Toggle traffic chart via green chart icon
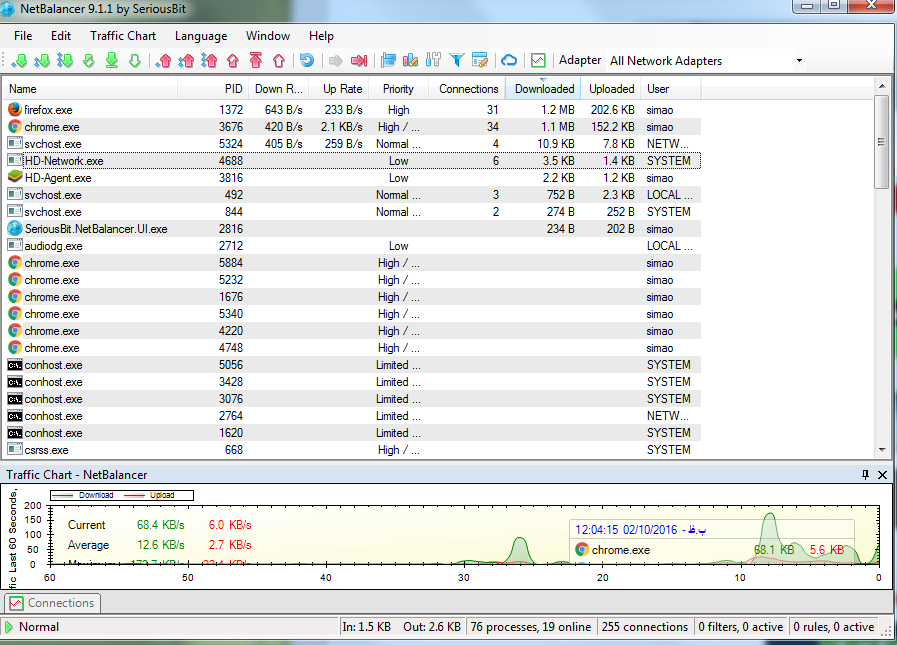The height and width of the screenshot is (645, 897). tap(538, 60)
